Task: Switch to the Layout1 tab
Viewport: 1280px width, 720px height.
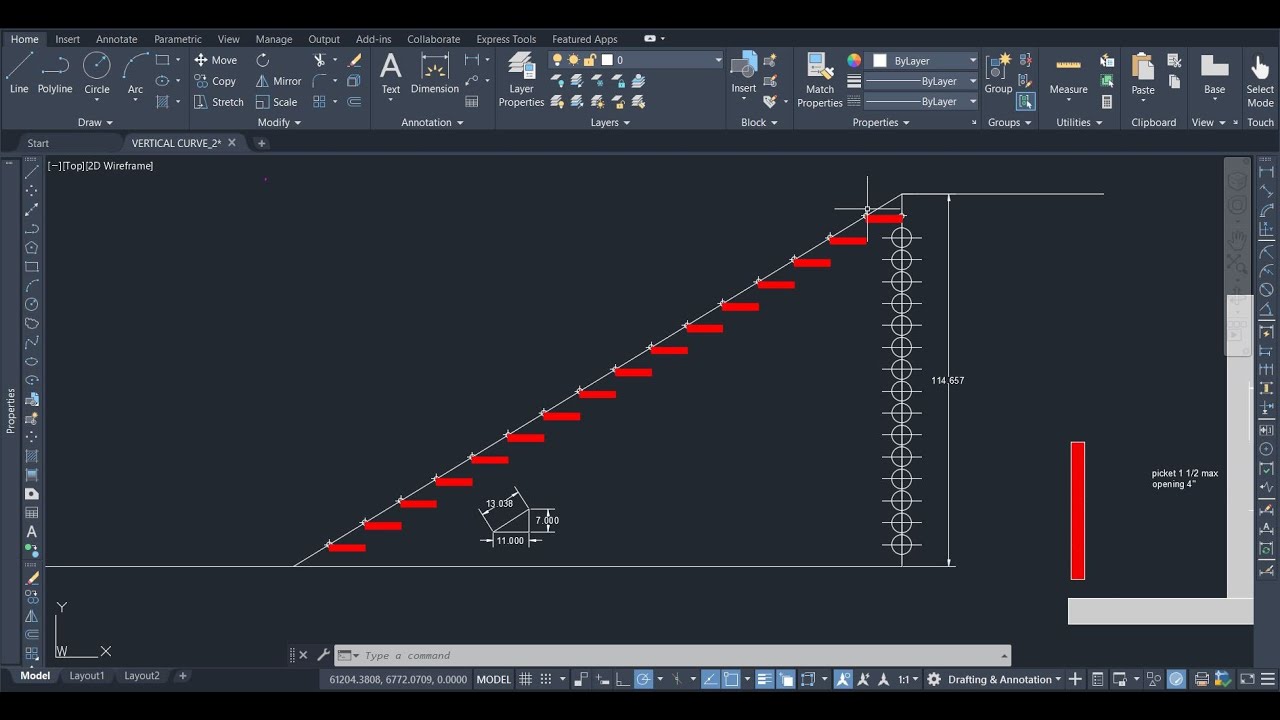Action: 87,676
